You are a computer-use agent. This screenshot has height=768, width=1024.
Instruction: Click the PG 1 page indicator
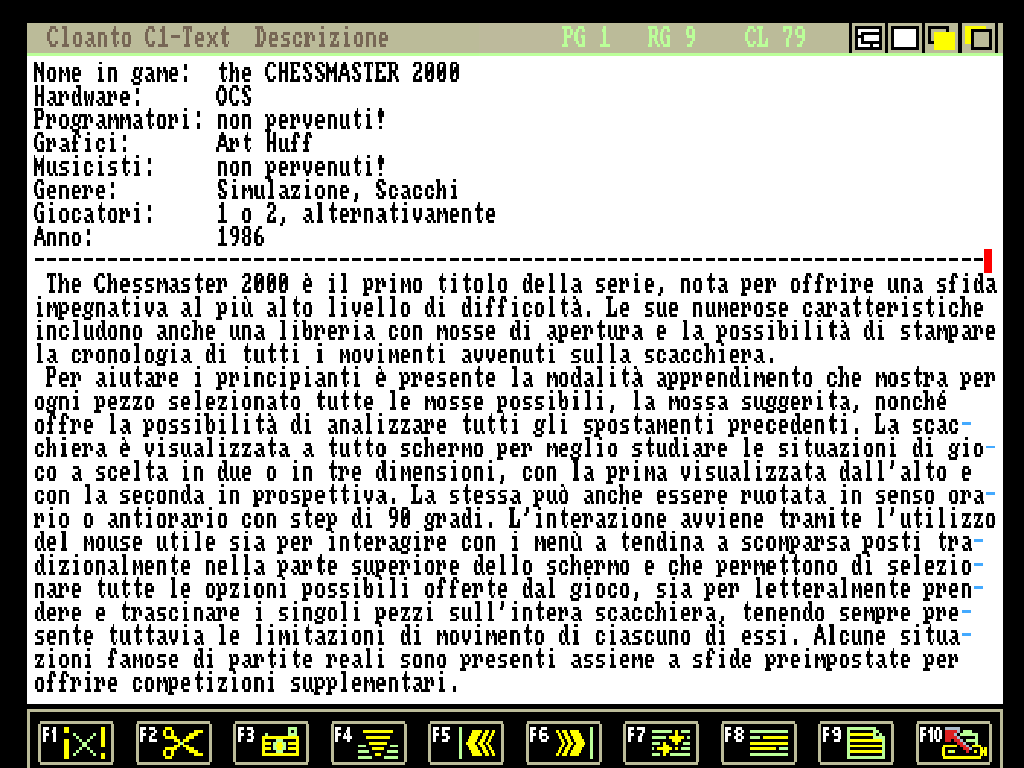pos(586,39)
